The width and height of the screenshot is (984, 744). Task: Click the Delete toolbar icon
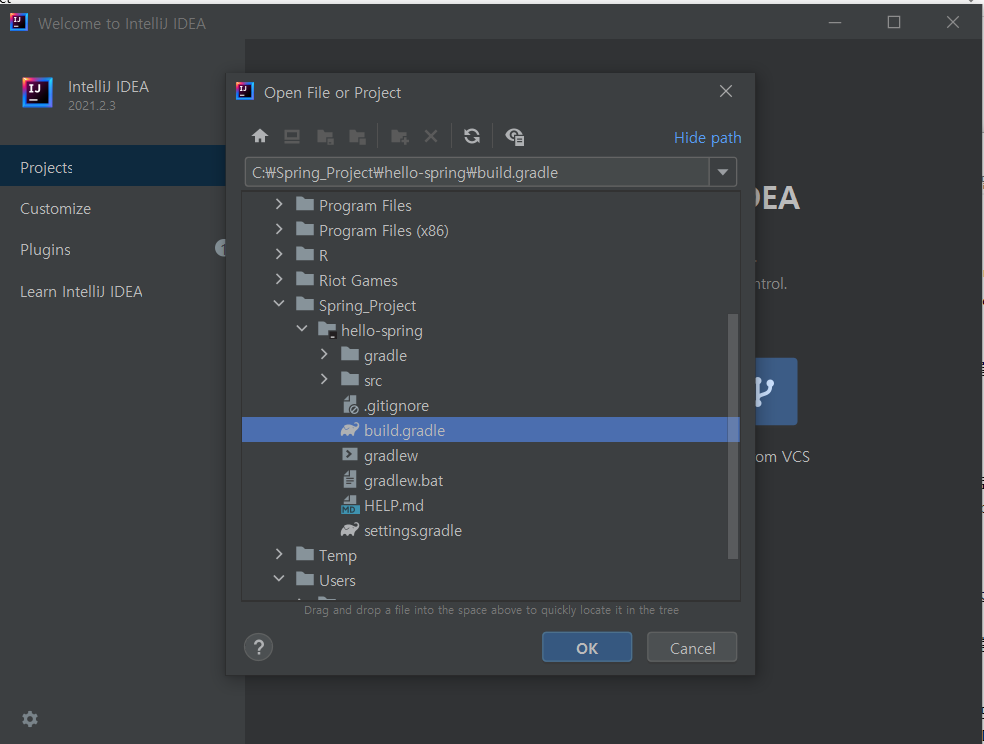[x=430, y=136]
